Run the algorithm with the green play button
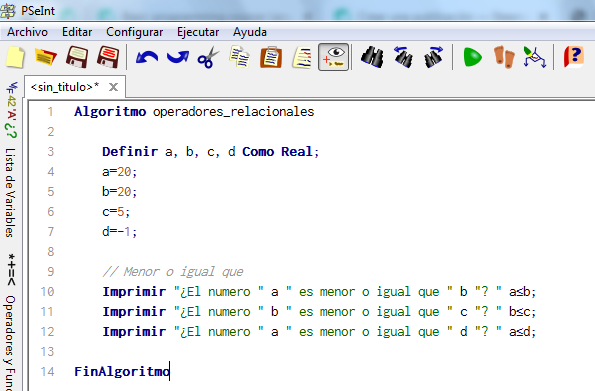 pos(472,58)
